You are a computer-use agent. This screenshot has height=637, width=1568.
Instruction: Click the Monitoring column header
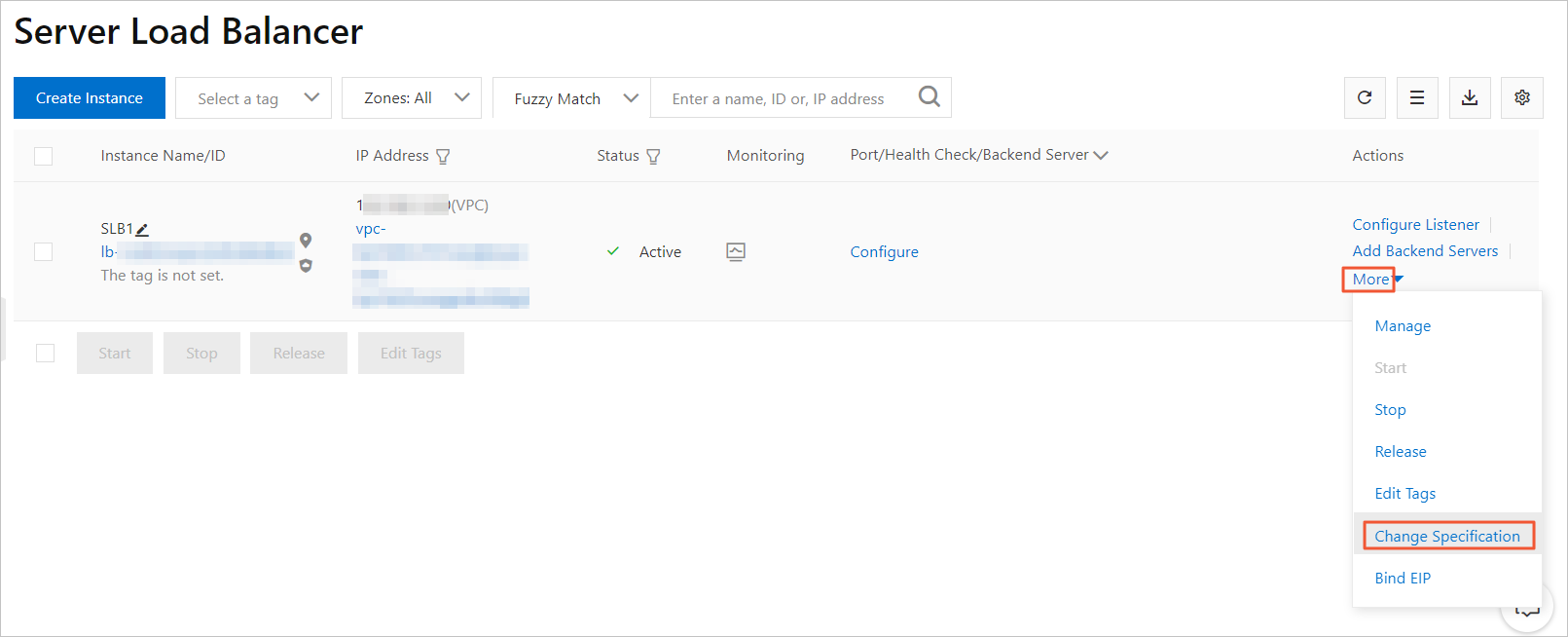(x=765, y=156)
